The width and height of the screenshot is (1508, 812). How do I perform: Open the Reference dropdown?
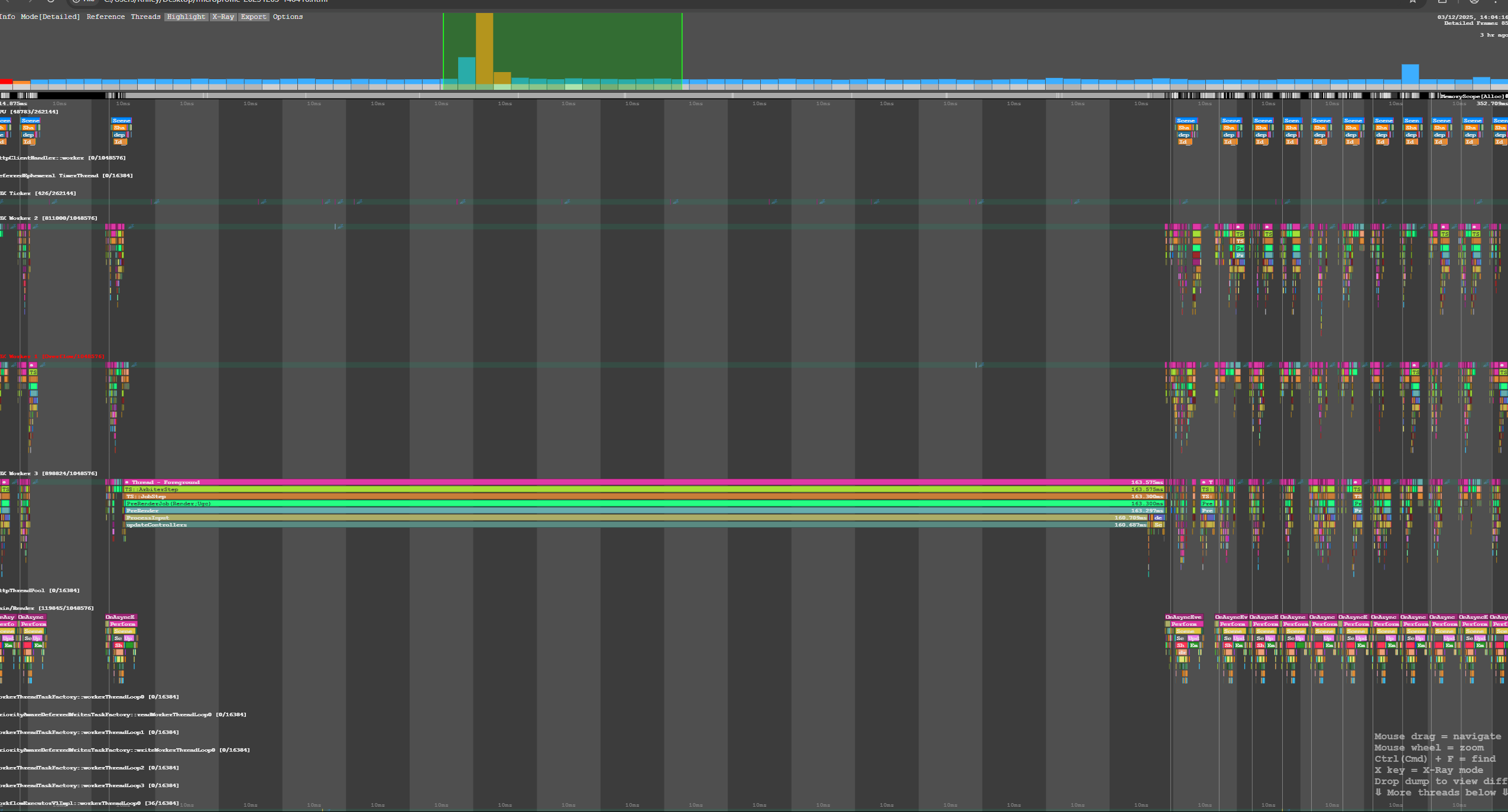point(105,17)
